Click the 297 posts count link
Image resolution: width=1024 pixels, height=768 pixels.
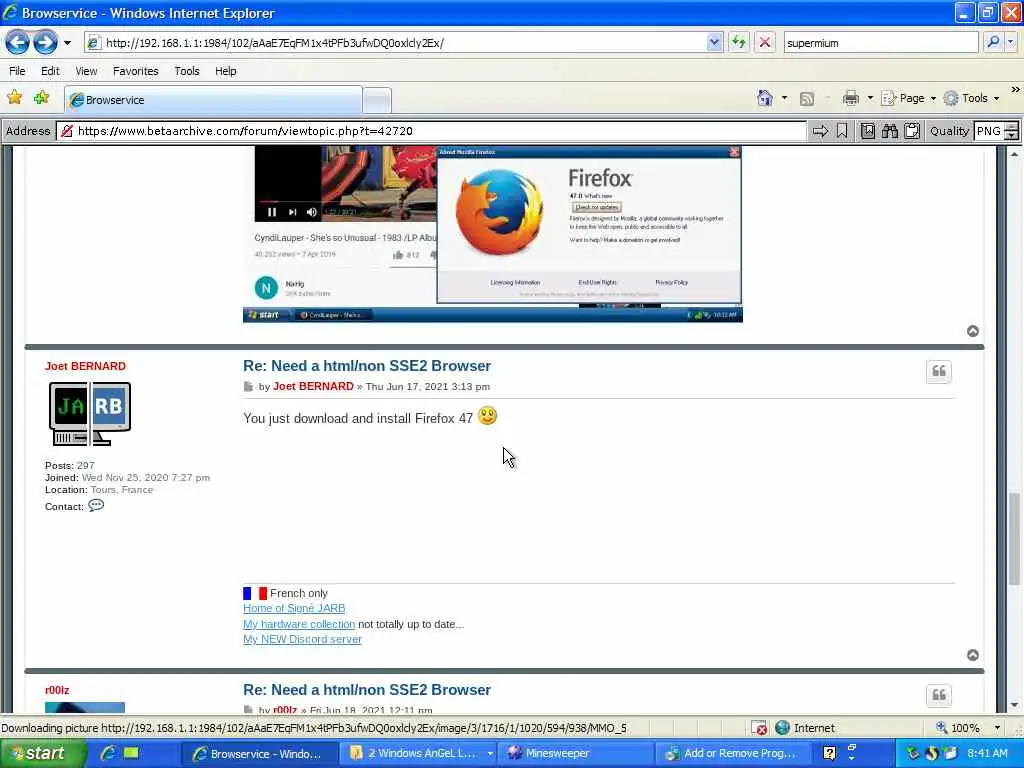pos(86,466)
